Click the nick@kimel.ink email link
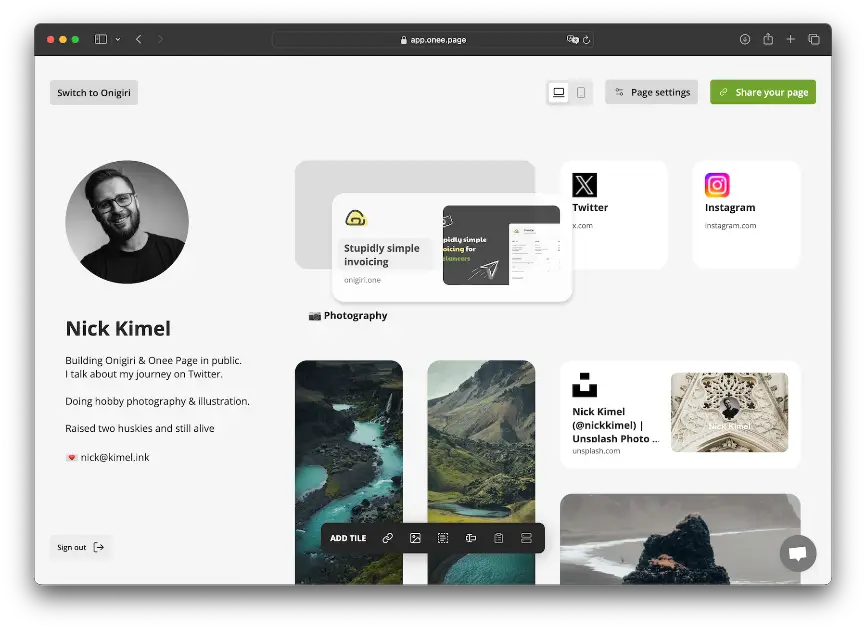The height and width of the screenshot is (630, 866). [x=115, y=456]
